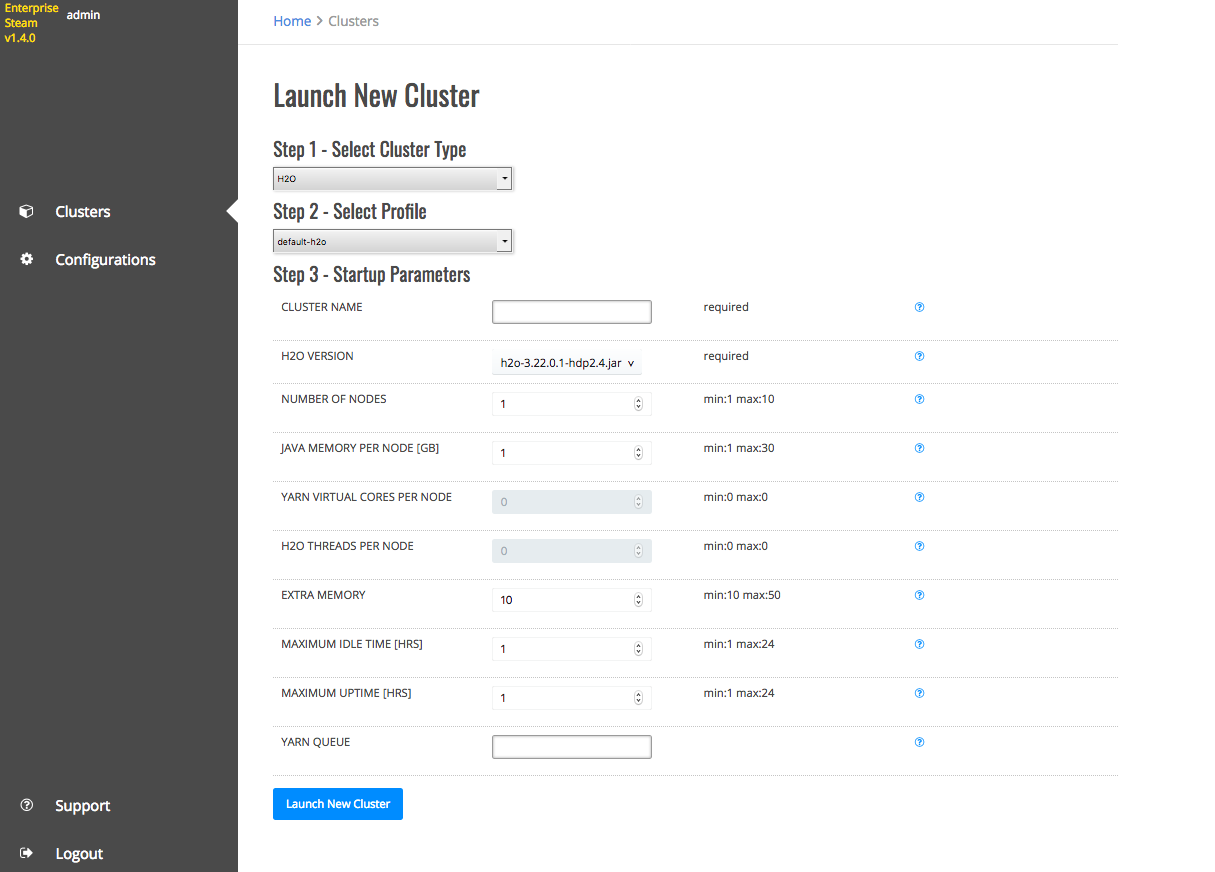Screen dimensions: 1215x872
Task: Click the NUMBER OF NODES value field
Action: coord(572,404)
